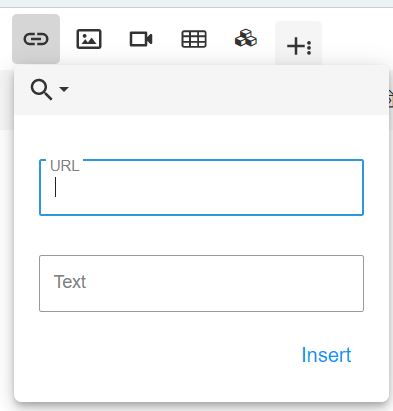
Task: Click into the Text input field
Action: (201, 283)
